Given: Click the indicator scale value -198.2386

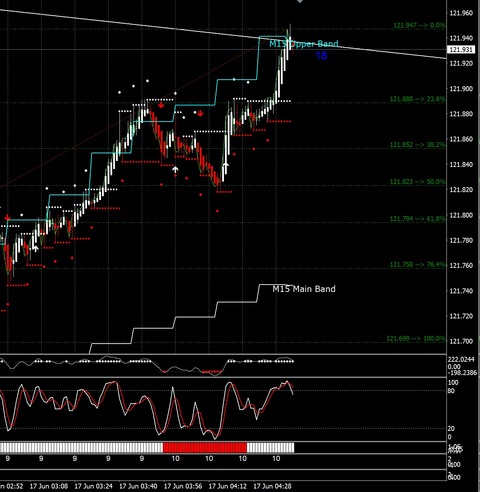Looking at the screenshot, I should click(x=462, y=373).
